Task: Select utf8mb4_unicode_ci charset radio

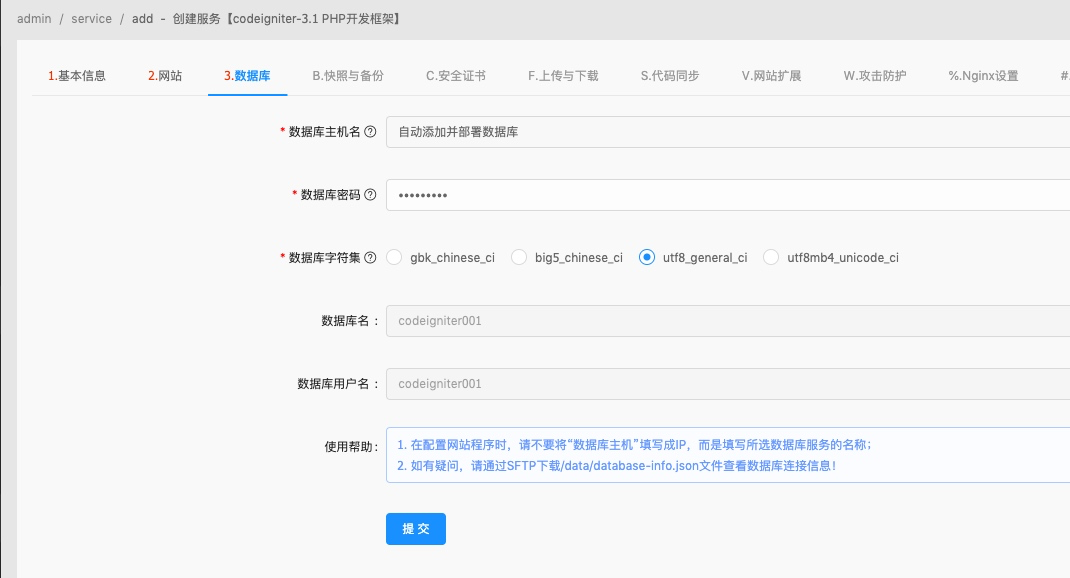Action: 770,257
